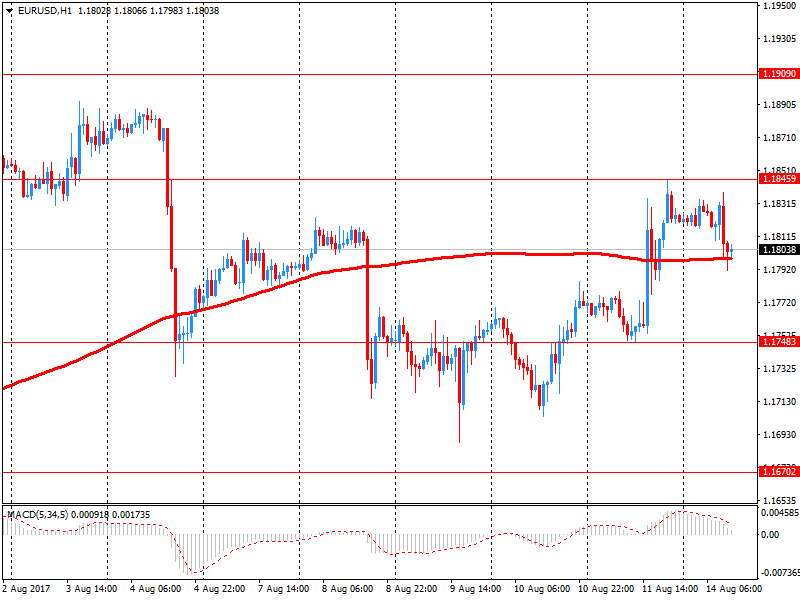Screen dimensions: 800x600
Task: Click the 10 Aug 22:00 time label
Action: pyautogui.click(x=606, y=589)
